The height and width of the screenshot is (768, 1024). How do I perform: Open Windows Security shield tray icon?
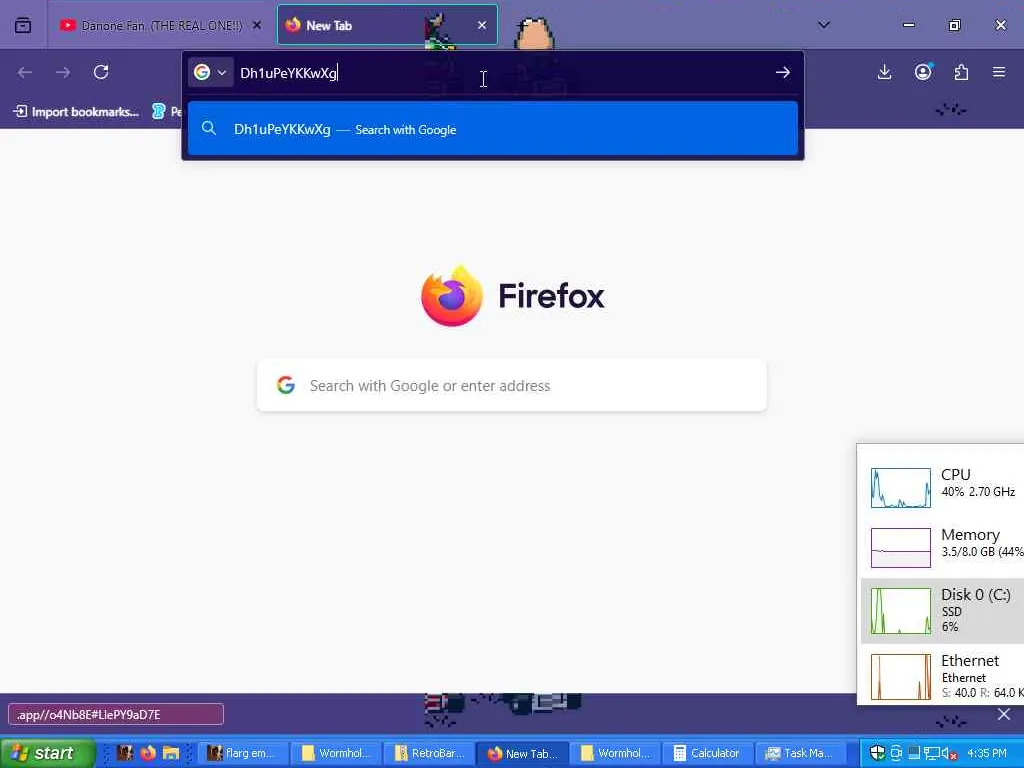click(877, 753)
